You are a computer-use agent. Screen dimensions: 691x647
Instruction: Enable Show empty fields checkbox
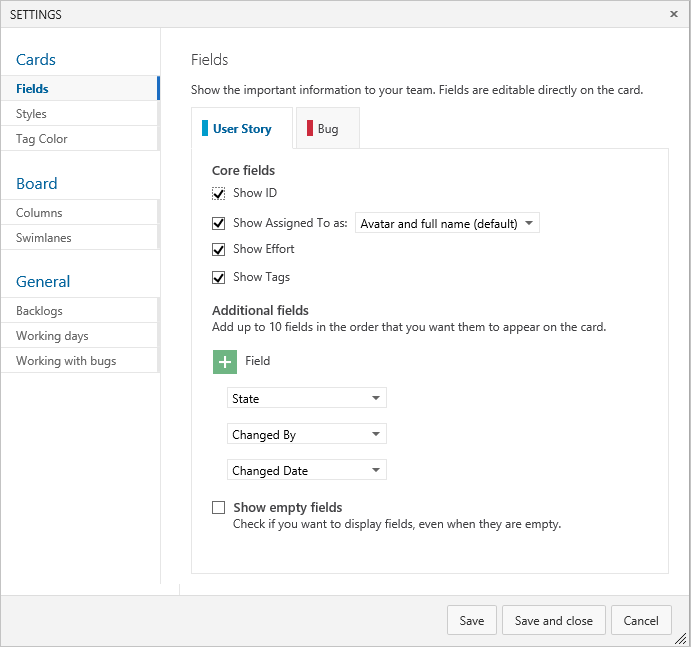coord(219,508)
